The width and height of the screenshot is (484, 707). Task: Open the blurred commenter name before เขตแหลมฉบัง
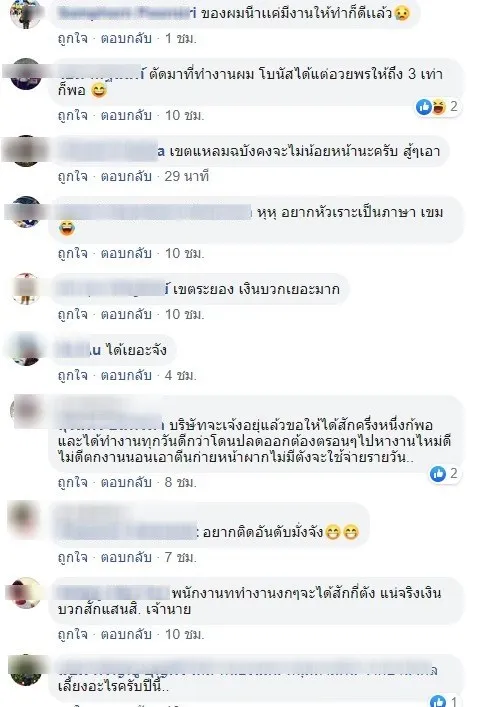tap(111, 151)
